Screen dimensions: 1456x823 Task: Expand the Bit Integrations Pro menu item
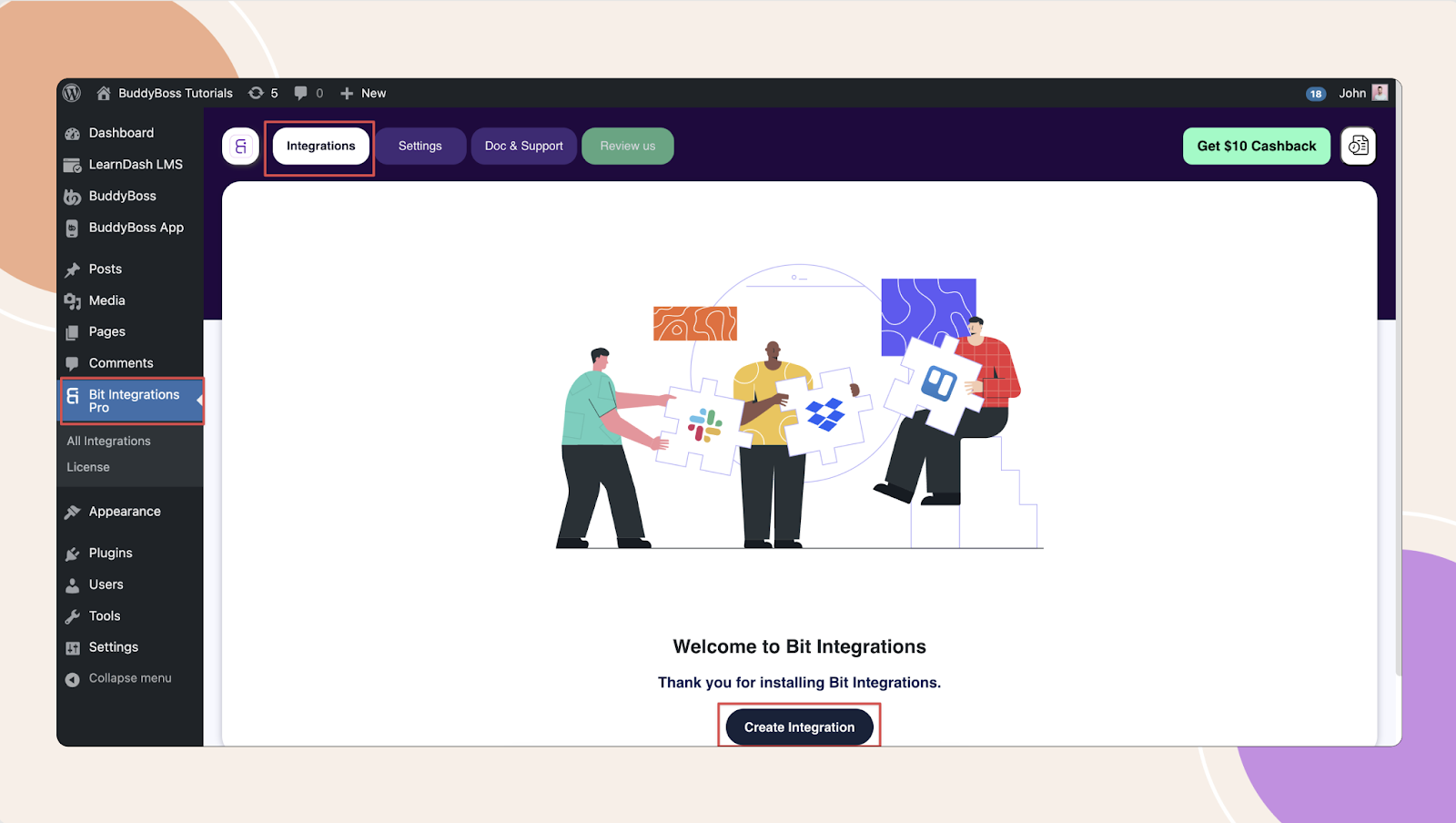[x=133, y=401]
